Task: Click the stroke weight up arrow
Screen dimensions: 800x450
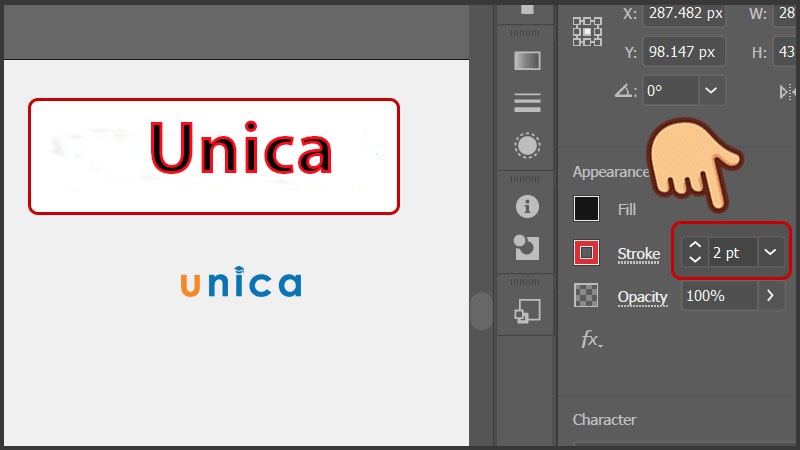Action: (695, 245)
